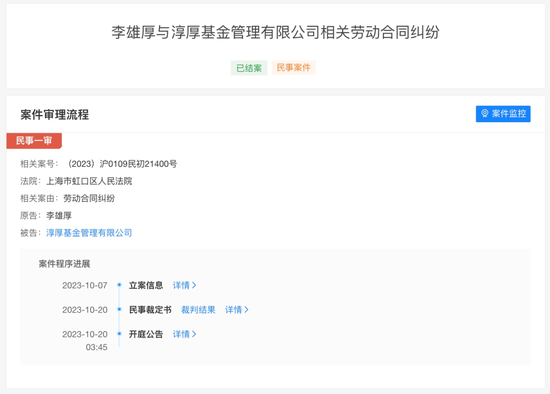Click plaintiff name 李雄厚
The image size is (550, 394).
pos(59,215)
